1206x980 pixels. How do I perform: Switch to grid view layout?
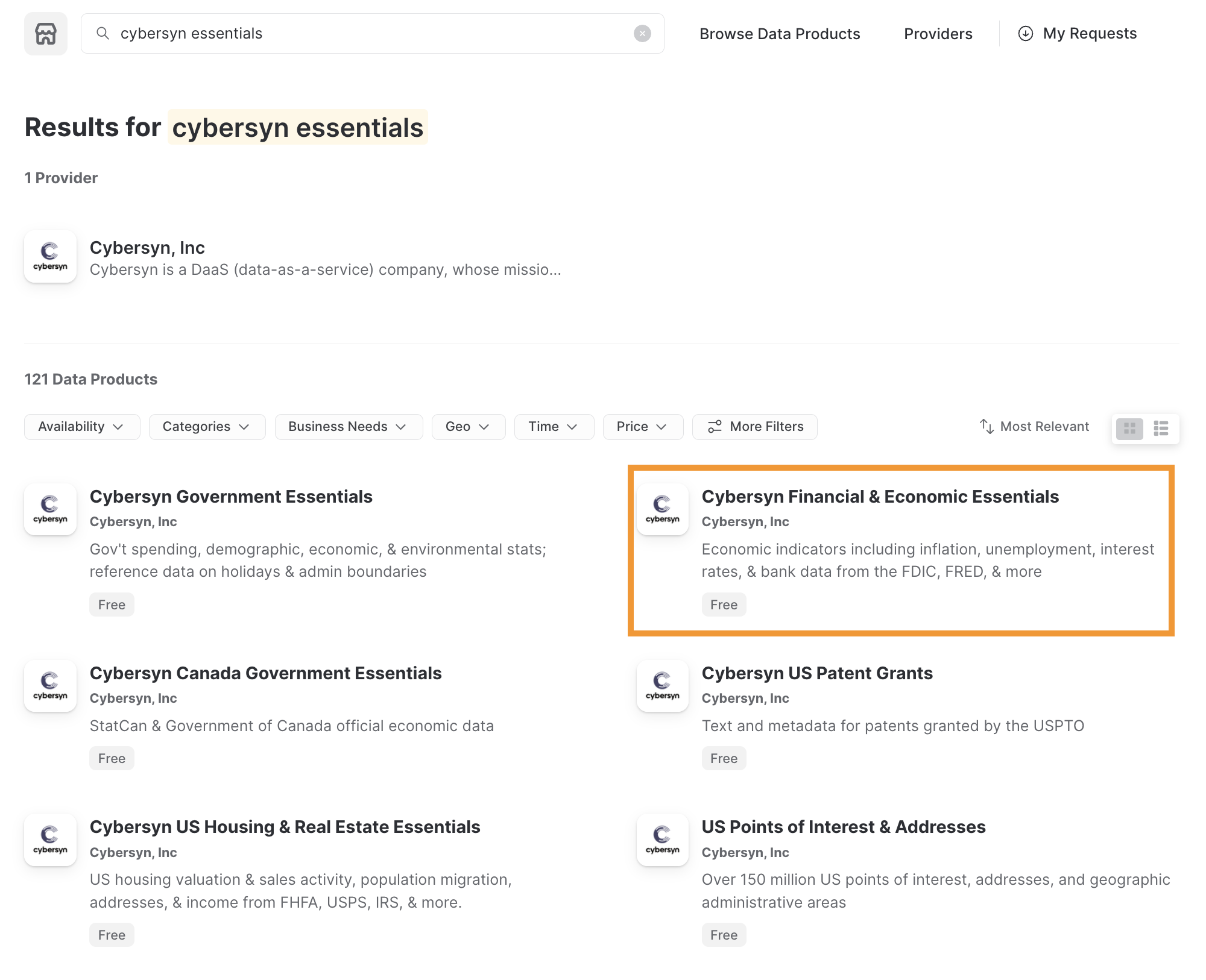[x=1129, y=429]
